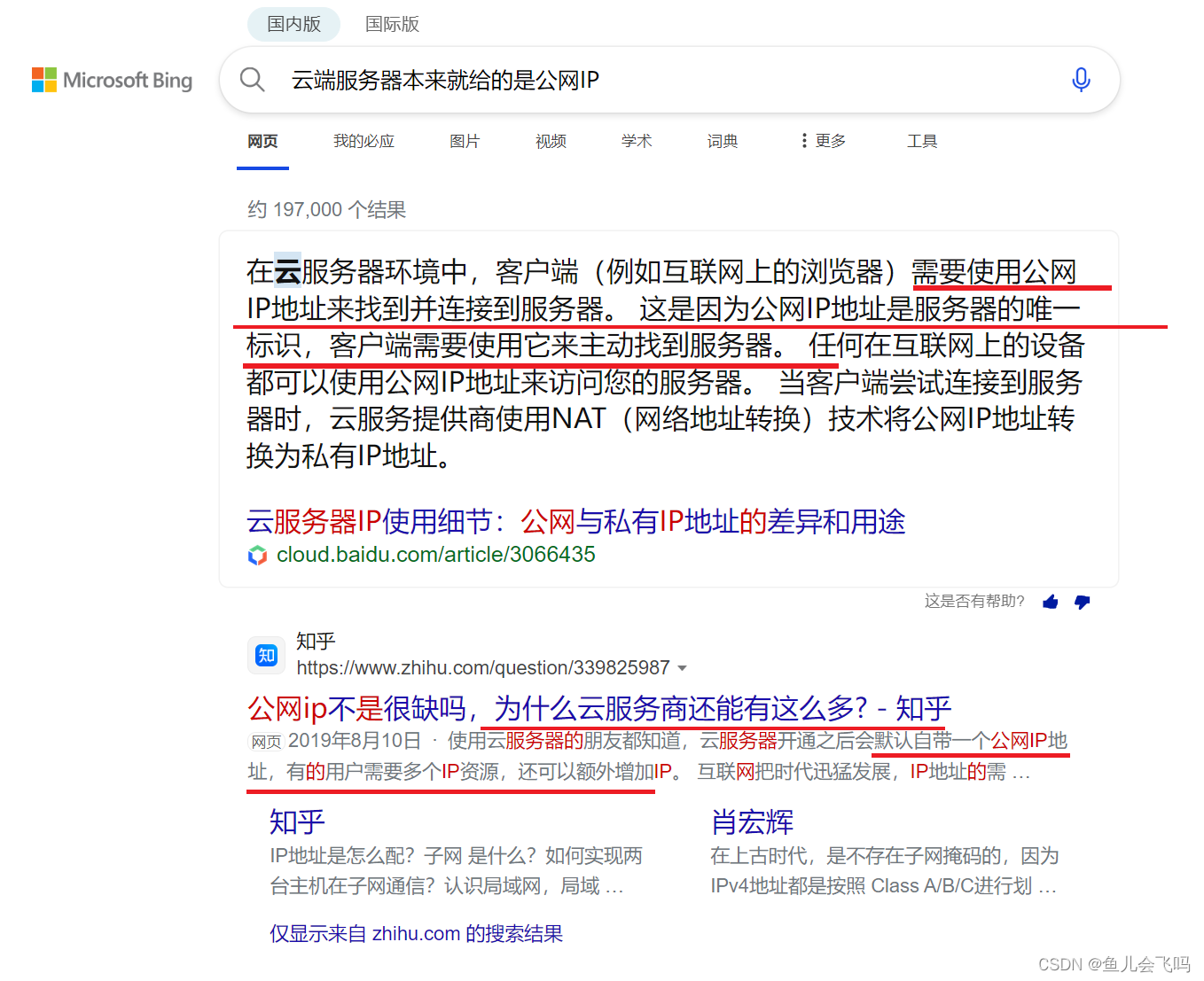The width and height of the screenshot is (1204, 981).
Task: Click the Baidu cloud favicon icon
Action: coord(257,556)
